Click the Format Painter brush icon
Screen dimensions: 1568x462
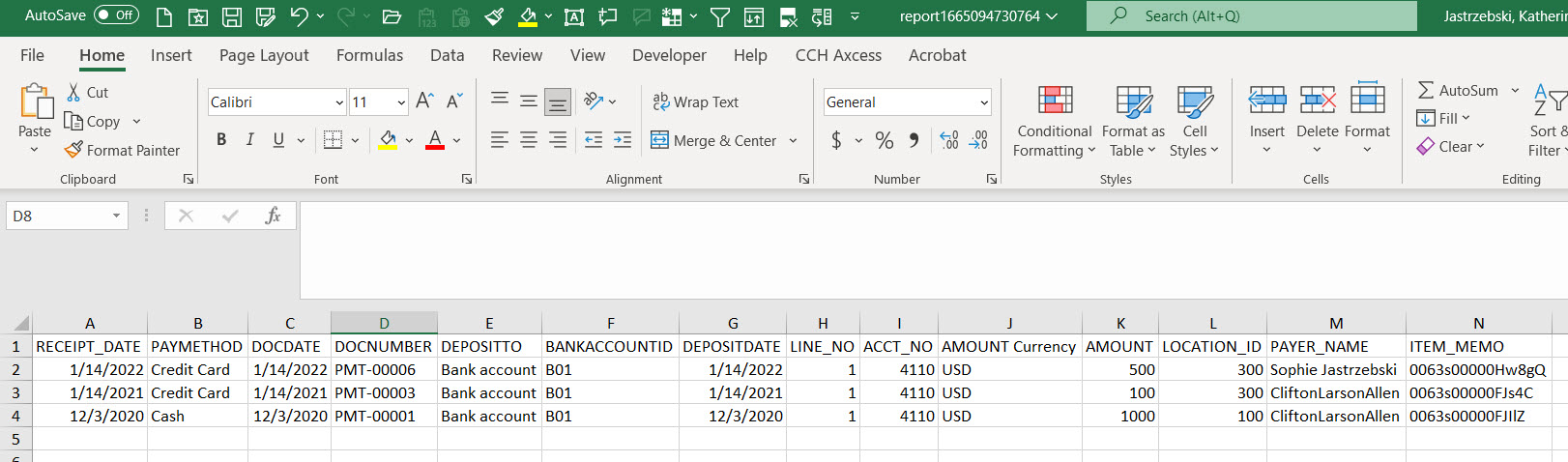pyautogui.click(x=73, y=150)
